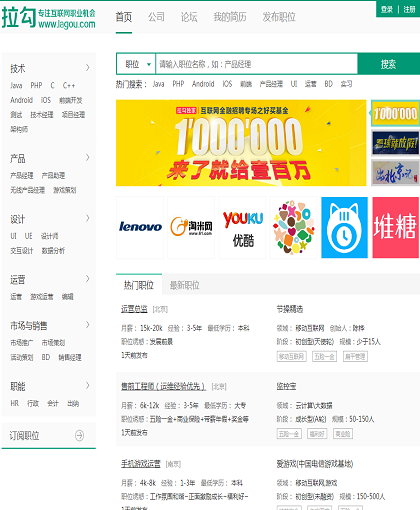This screenshot has width=420, height=510.
Task: Open 发布职位 in the navigation
Action: [x=279, y=17]
